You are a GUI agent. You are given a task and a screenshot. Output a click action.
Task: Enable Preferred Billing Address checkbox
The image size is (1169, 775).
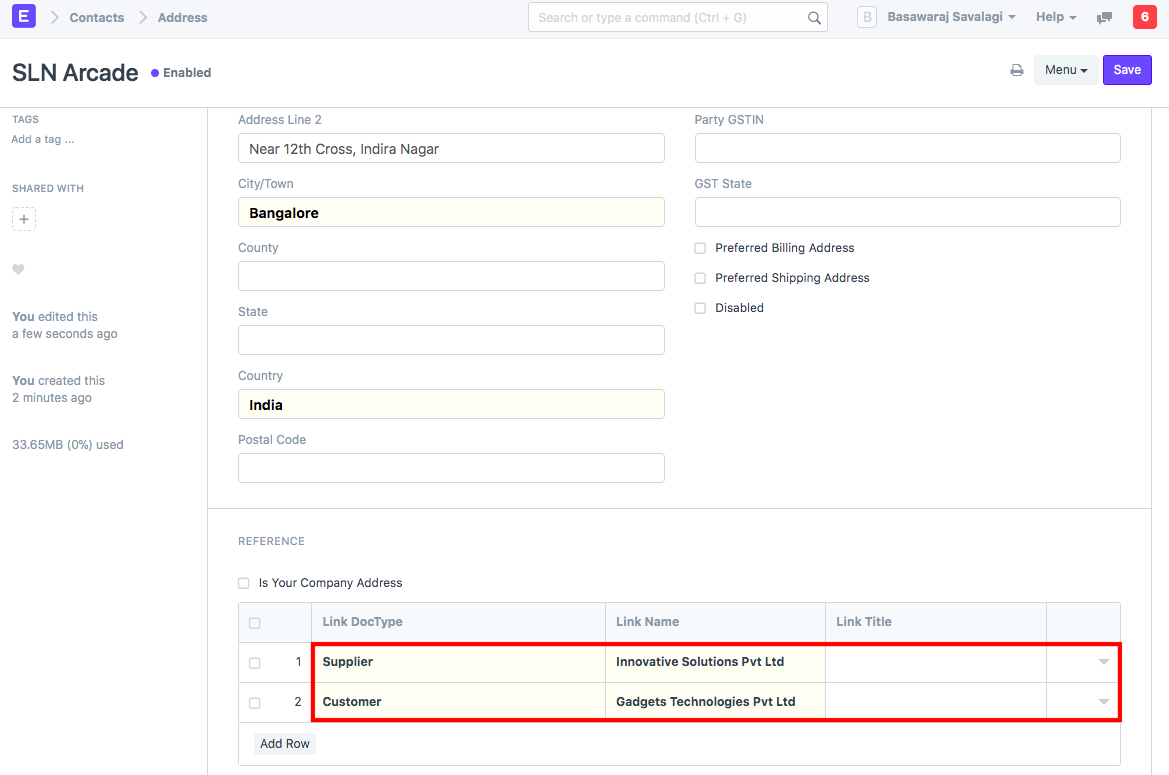click(x=700, y=248)
